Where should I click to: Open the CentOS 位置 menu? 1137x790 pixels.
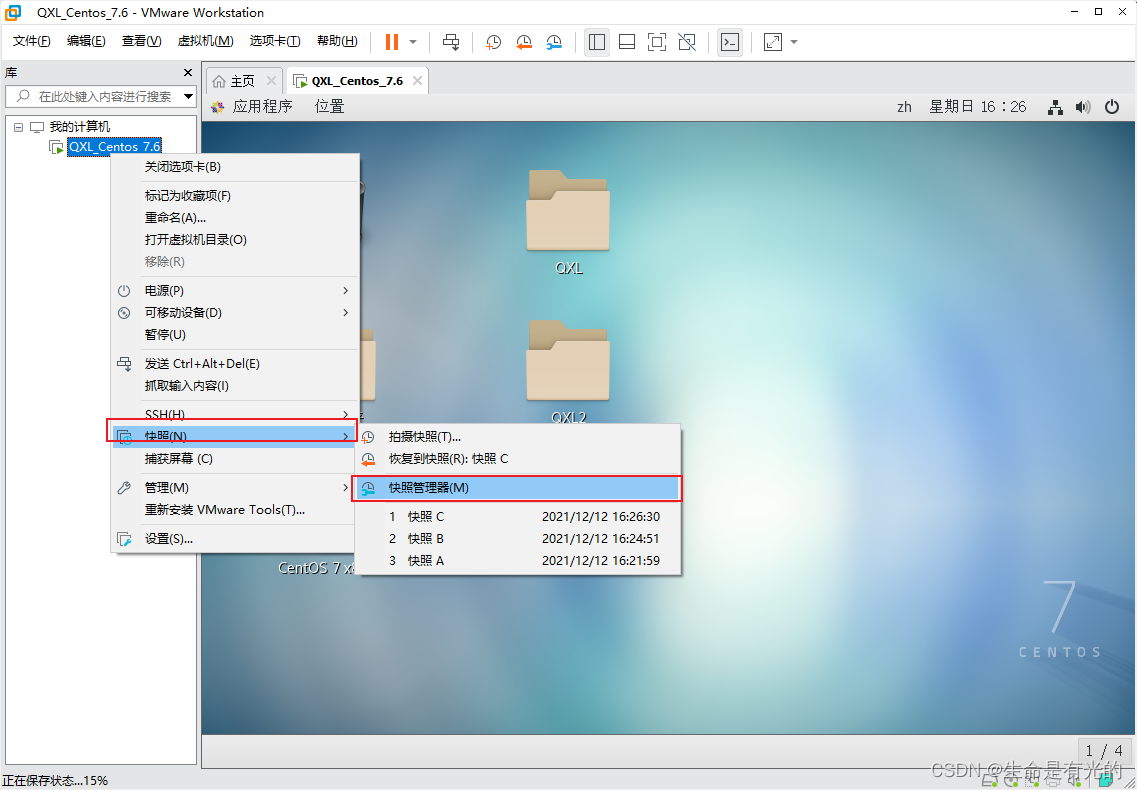329,107
